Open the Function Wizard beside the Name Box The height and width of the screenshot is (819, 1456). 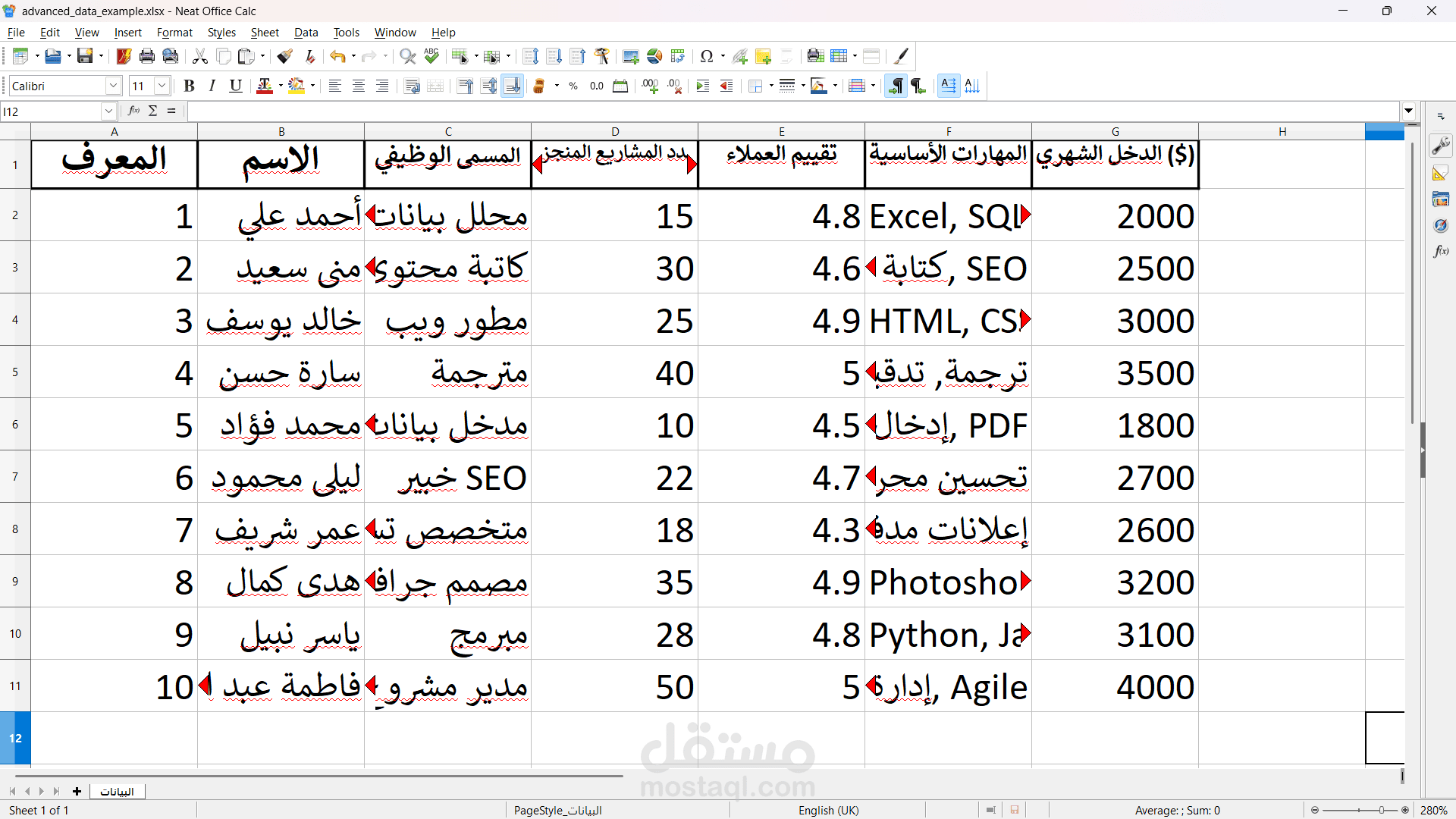click(134, 111)
